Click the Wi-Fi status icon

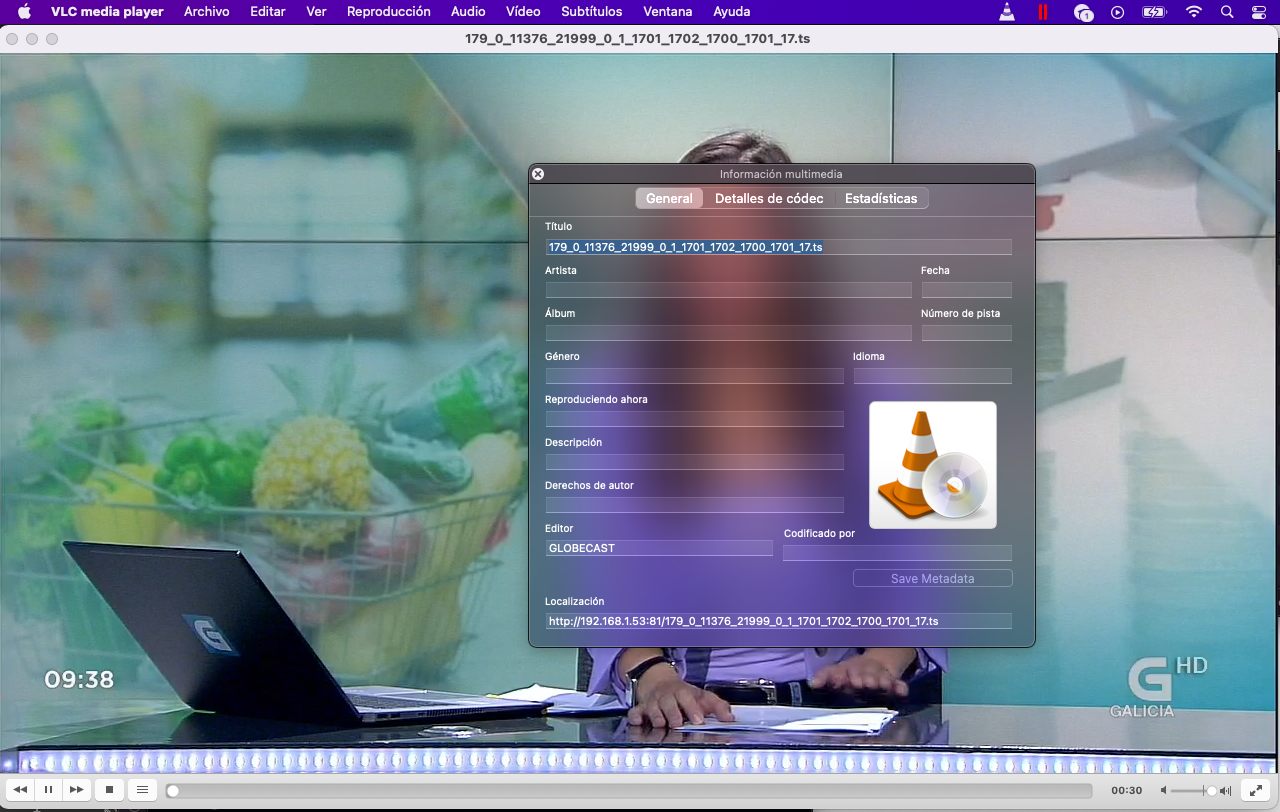[x=1193, y=12]
